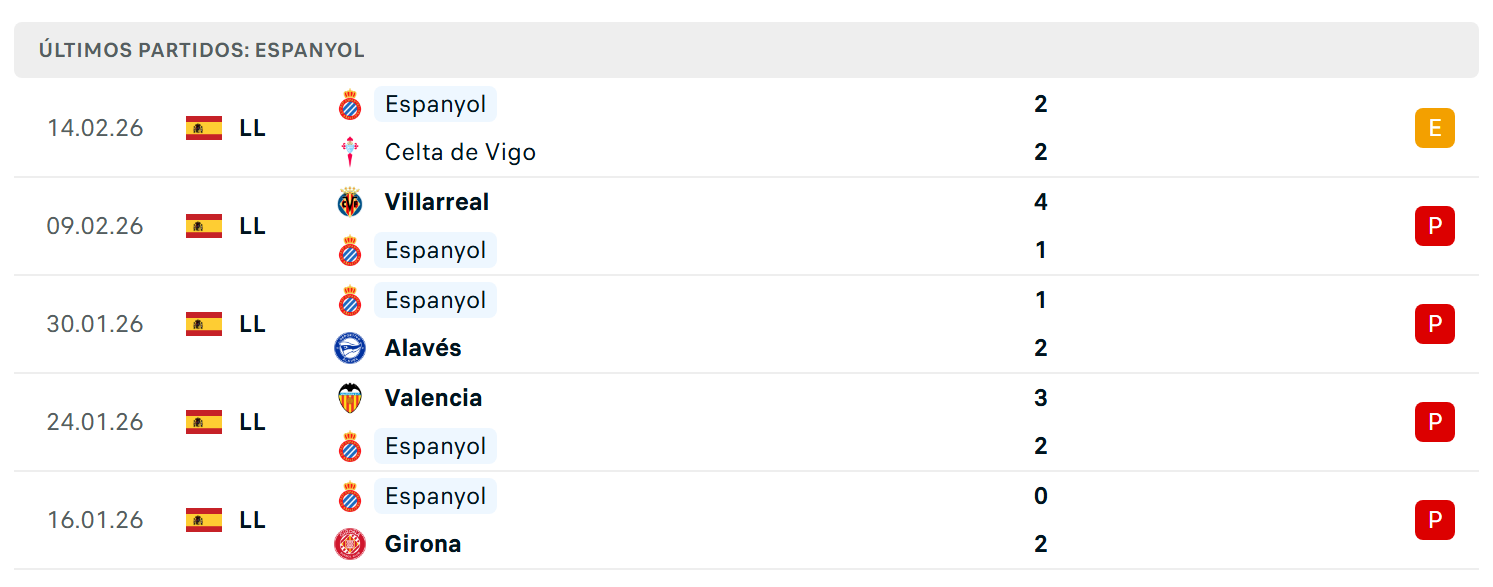This screenshot has height=587, width=1493.
Task: Click the Alavés club crest
Action: pyautogui.click(x=349, y=348)
